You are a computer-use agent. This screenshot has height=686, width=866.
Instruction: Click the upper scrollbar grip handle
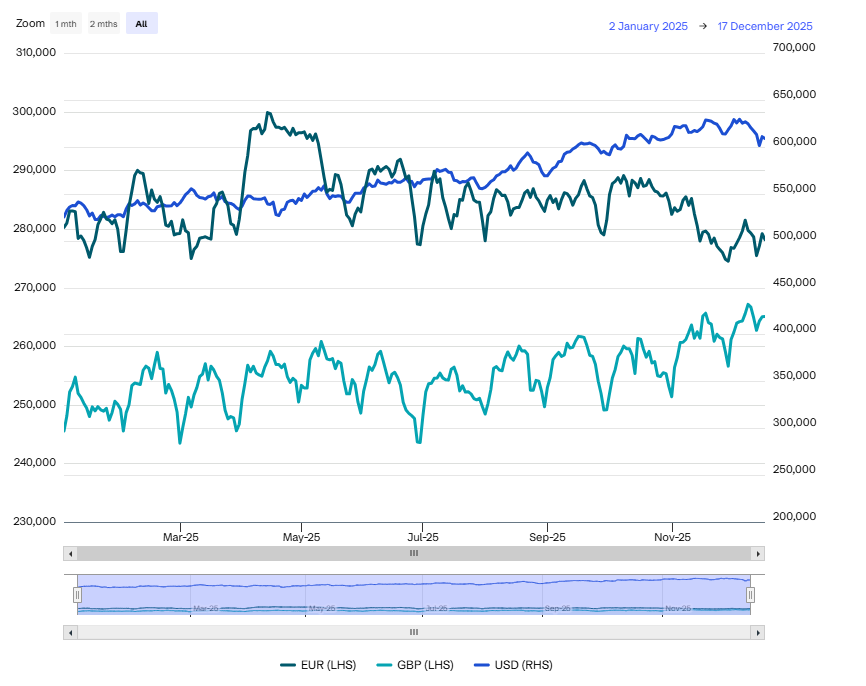414,554
